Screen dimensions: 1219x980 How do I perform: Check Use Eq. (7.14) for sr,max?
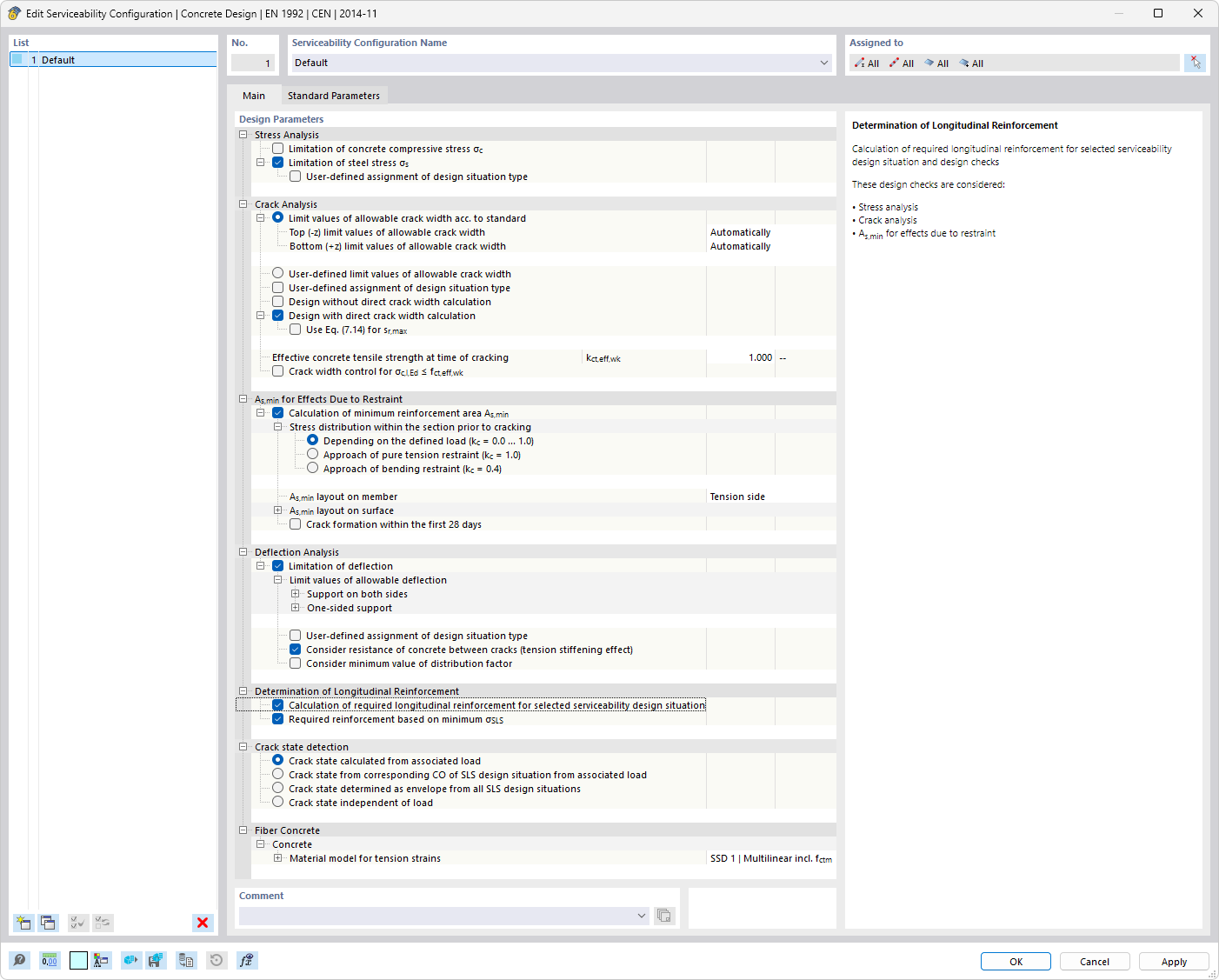(295, 329)
